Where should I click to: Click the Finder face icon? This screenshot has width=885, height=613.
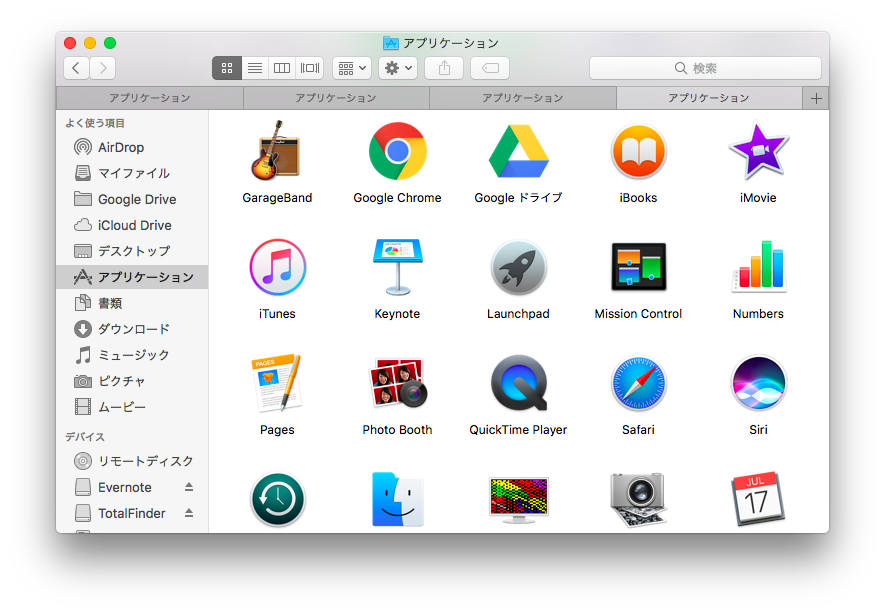397,500
